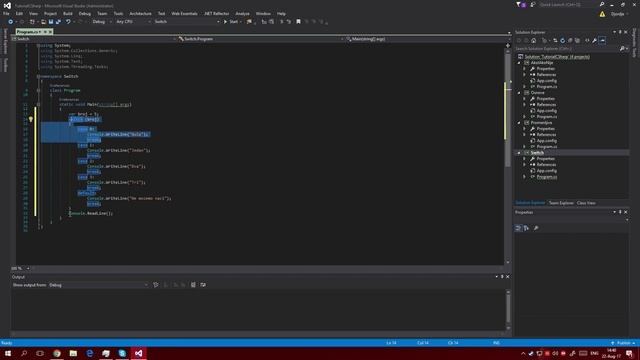Open the Any CPU platform dropdown
Image resolution: width=640 pixels, height=360 pixels.
(x=133, y=22)
